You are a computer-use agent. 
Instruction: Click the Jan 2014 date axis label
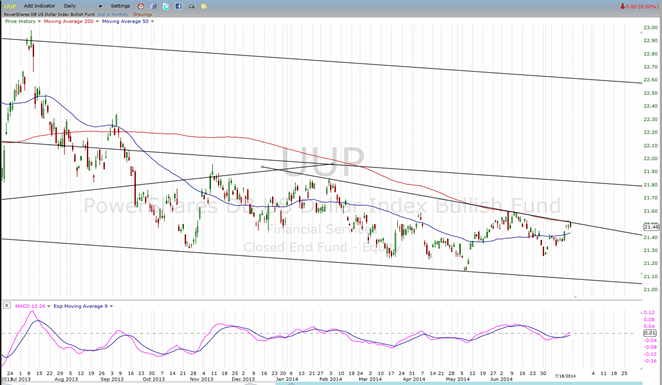click(x=287, y=379)
